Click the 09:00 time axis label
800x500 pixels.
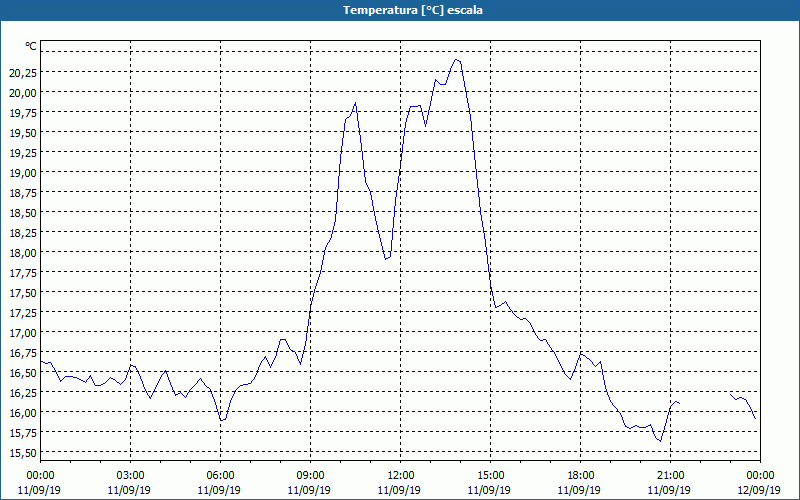point(310,476)
